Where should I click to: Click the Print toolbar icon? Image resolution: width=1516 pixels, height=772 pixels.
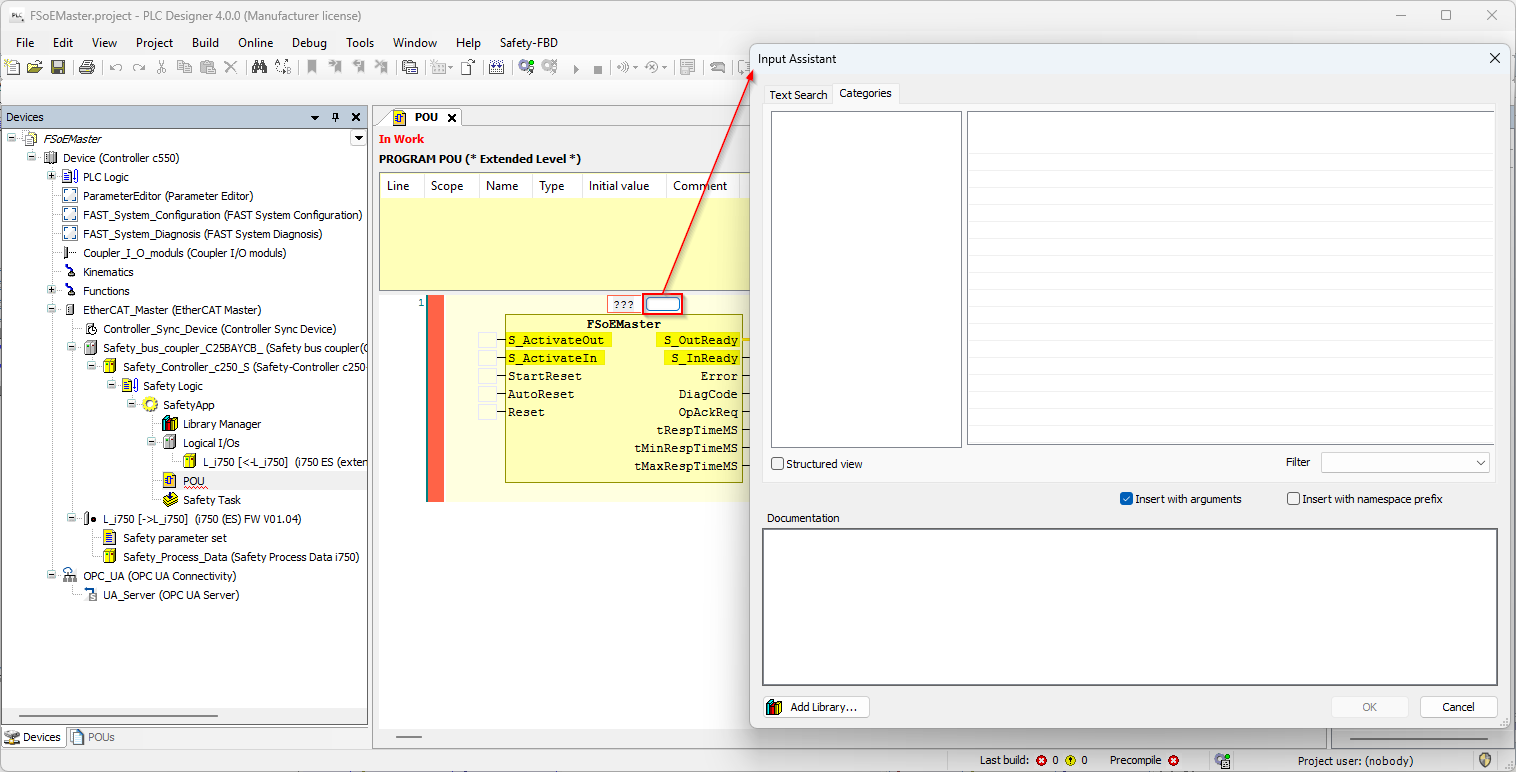pyautogui.click(x=87, y=67)
